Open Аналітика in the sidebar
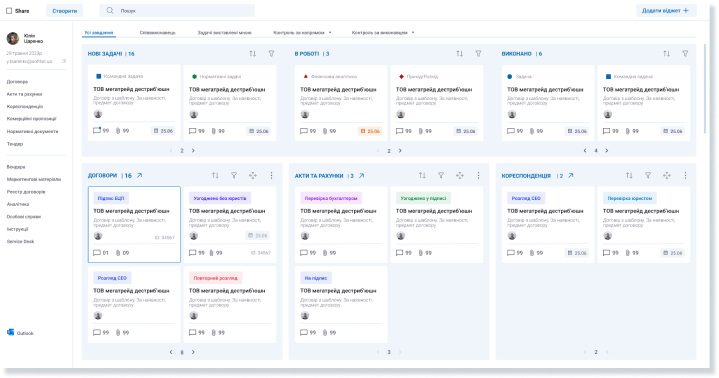This screenshot has height=378, width=719. 18,204
